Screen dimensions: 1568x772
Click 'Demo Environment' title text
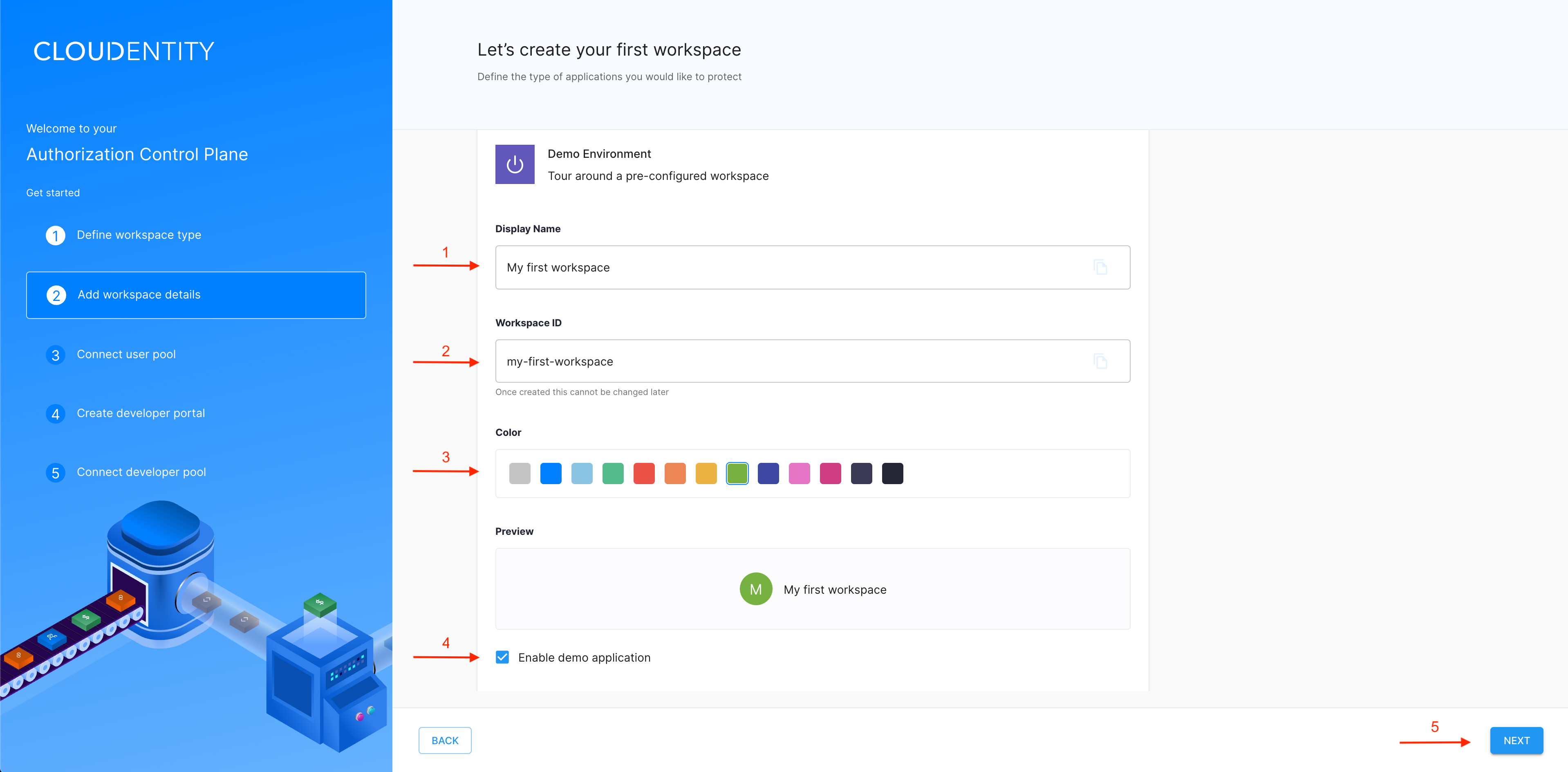tap(599, 153)
